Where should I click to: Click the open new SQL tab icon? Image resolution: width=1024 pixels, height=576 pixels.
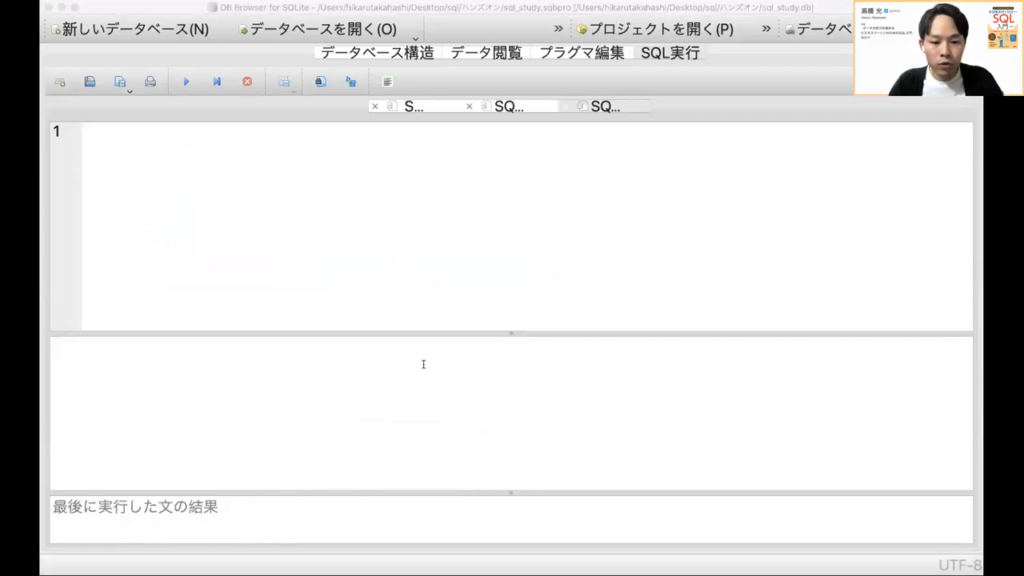[60, 82]
